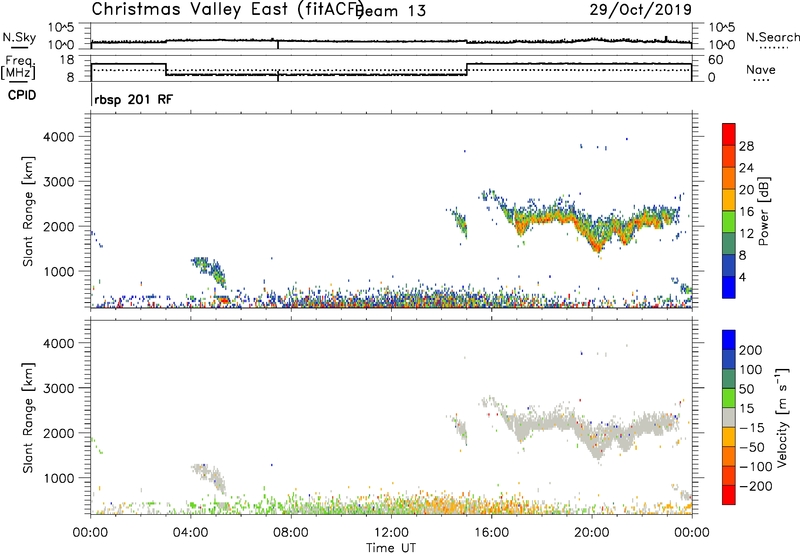Click the Power [dB] color bar label
Screen dimensions: 800x554
[x=764, y=211]
